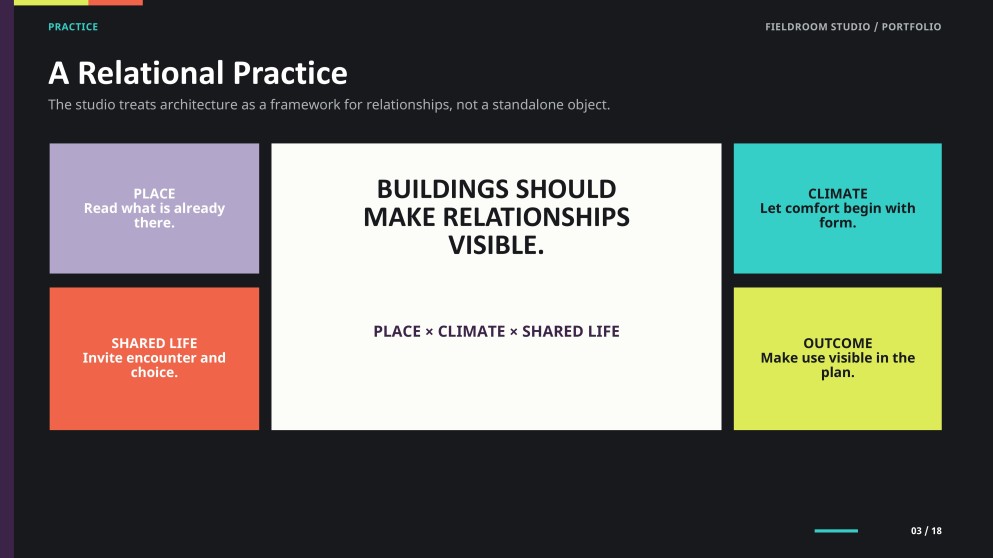Click the 03 / 18 page number

[926, 531]
